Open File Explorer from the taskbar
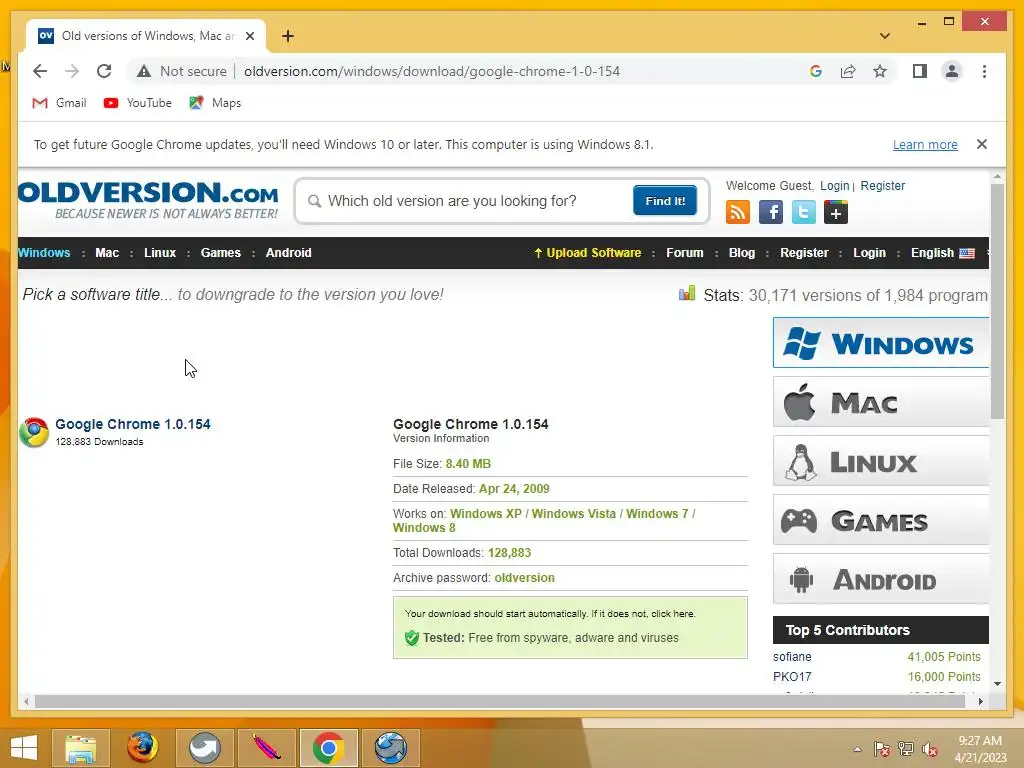 81,748
